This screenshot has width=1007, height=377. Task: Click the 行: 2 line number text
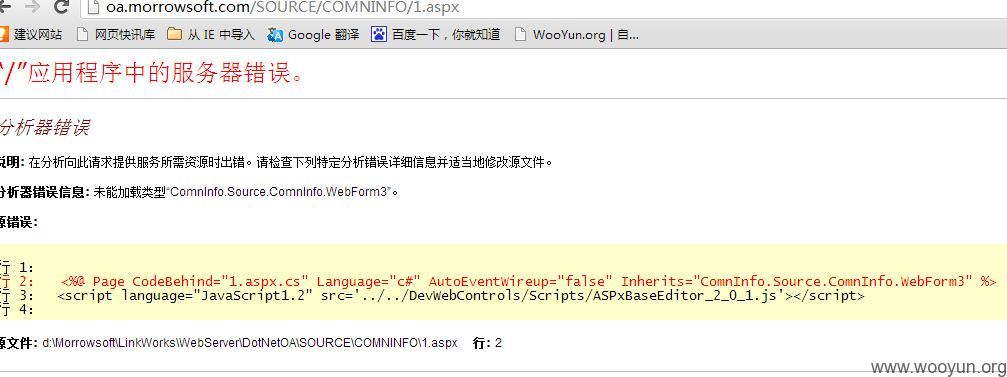pyautogui.click(x=487, y=343)
